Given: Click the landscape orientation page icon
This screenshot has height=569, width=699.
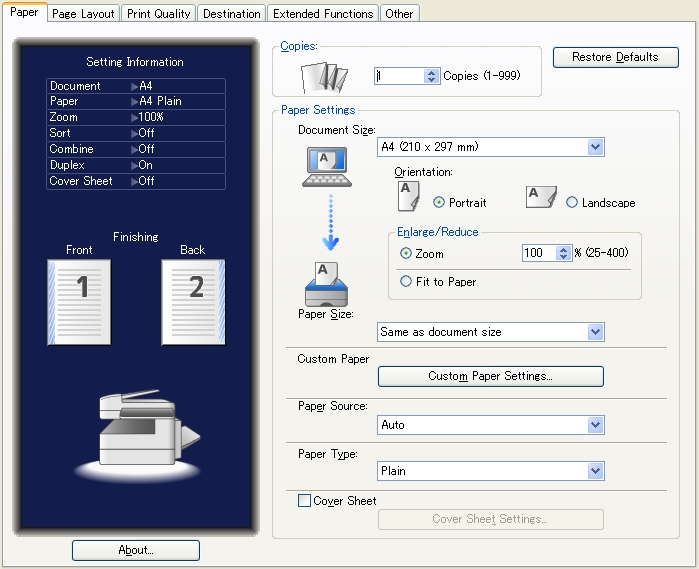Looking at the screenshot, I should (x=540, y=197).
